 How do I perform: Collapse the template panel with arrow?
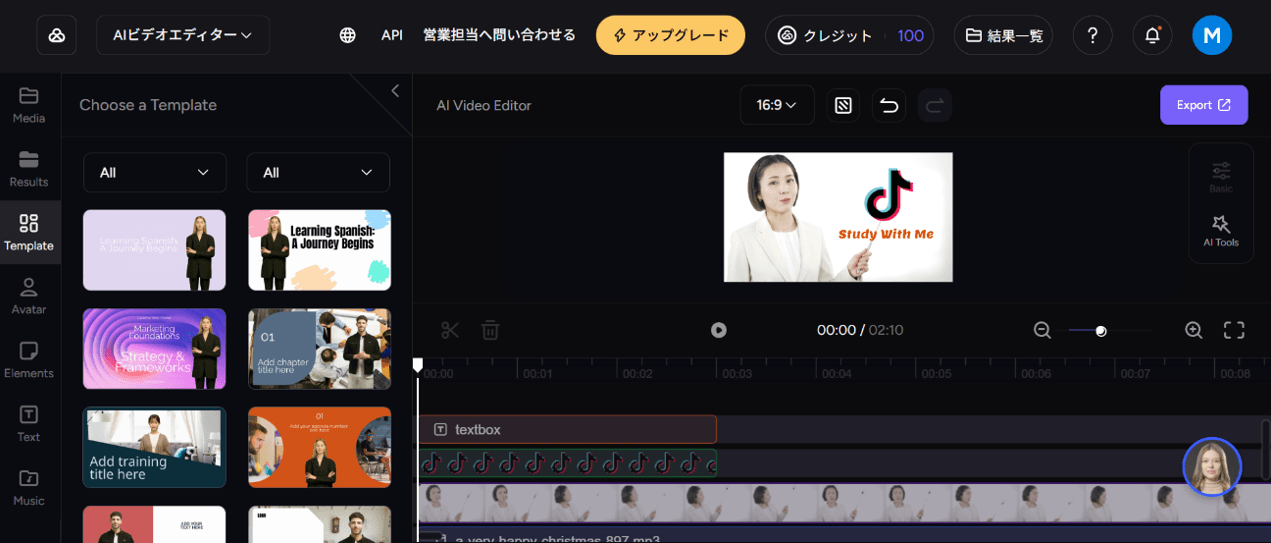pyautogui.click(x=395, y=91)
